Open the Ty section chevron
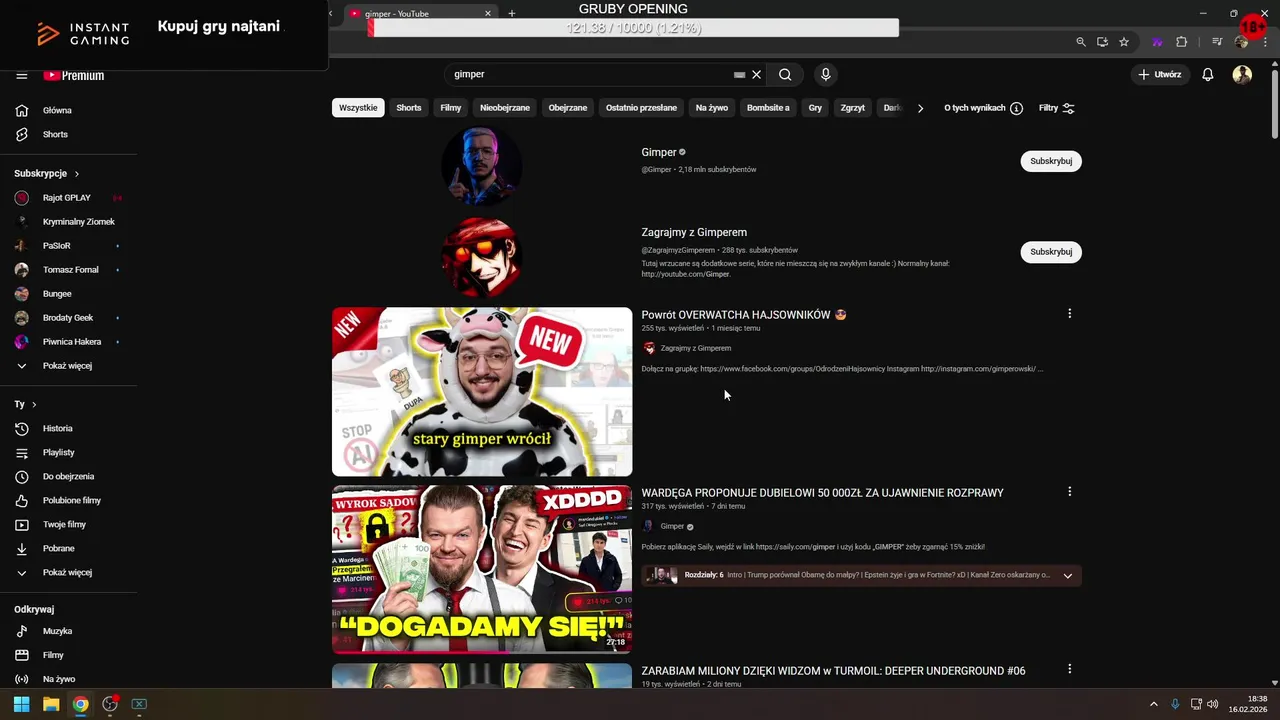The height and width of the screenshot is (720, 1280). click(x=34, y=404)
